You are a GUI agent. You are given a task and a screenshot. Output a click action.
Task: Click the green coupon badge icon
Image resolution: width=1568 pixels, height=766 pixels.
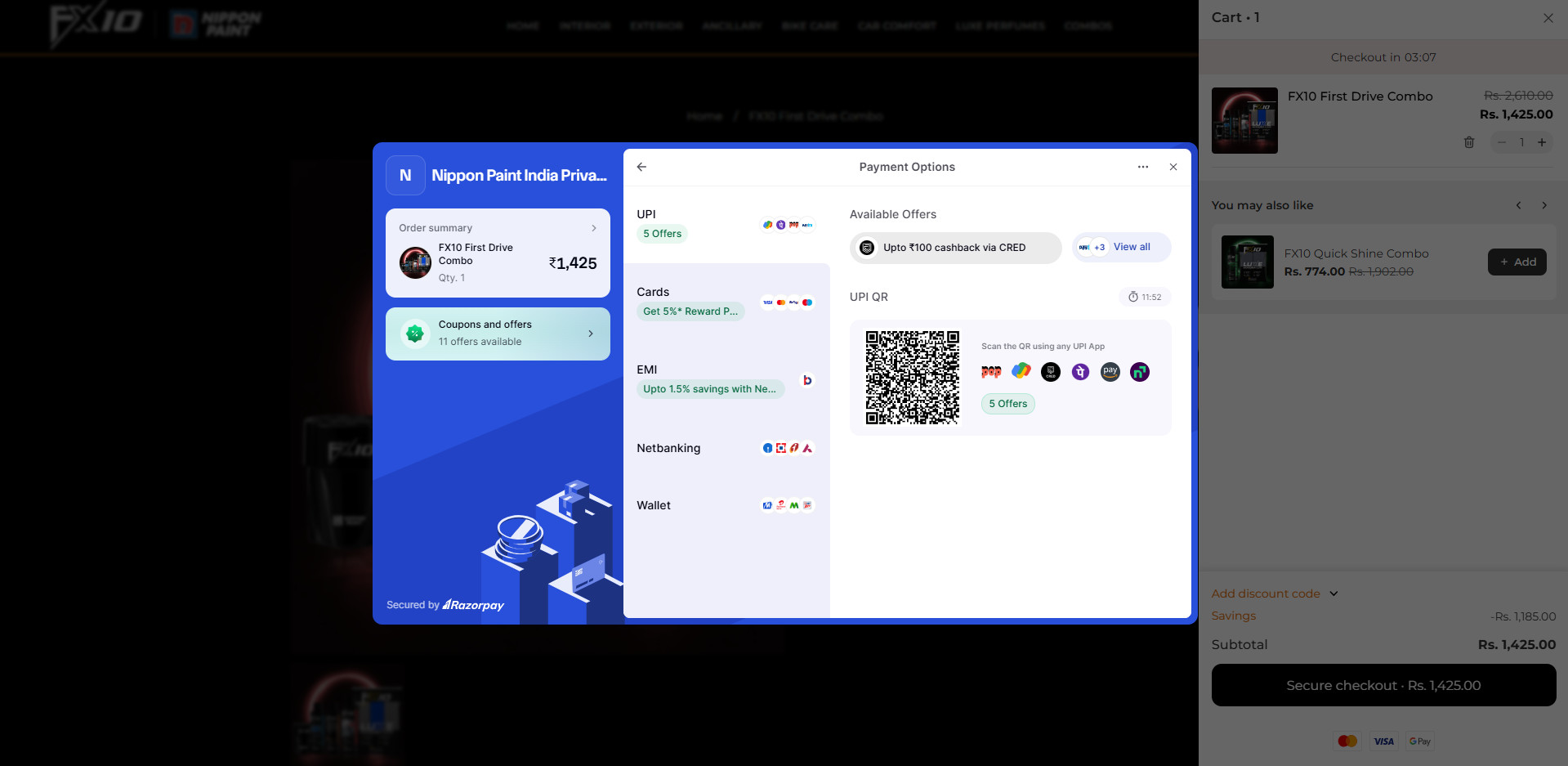coord(415,334)
